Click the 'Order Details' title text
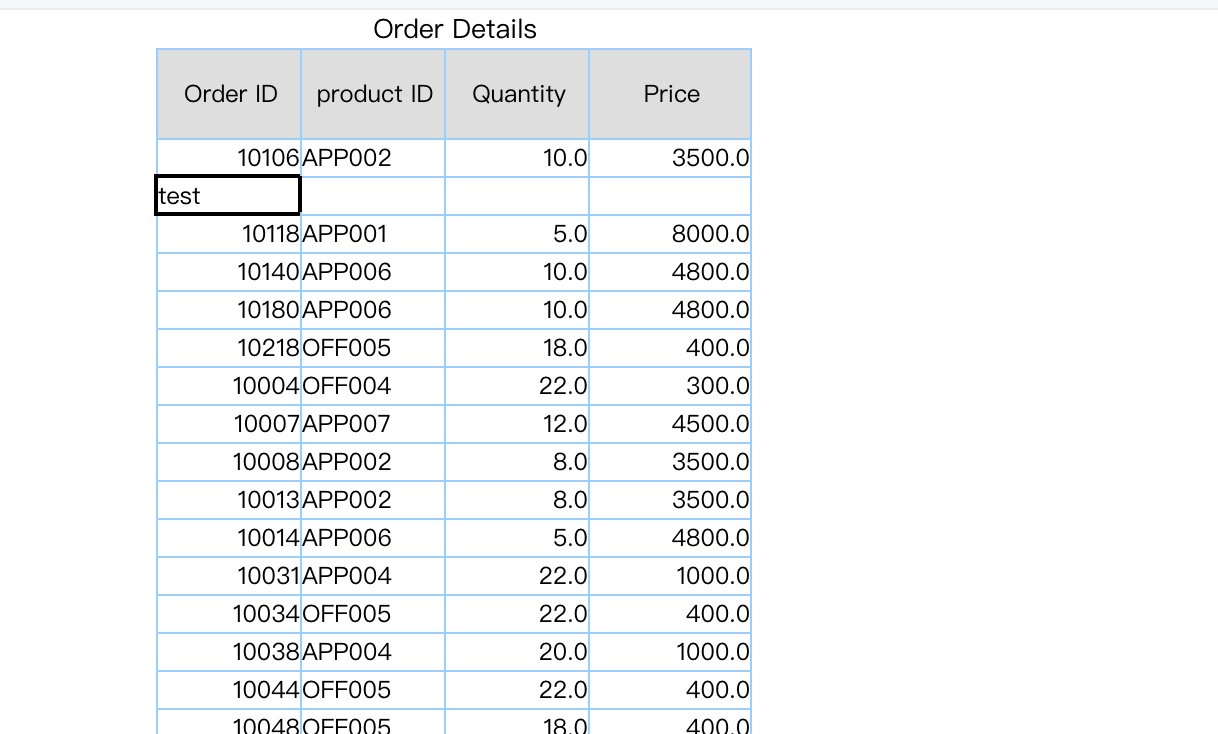Image resolution: width=1218 pixels, height=734 pixels. [x=454, y=29]
